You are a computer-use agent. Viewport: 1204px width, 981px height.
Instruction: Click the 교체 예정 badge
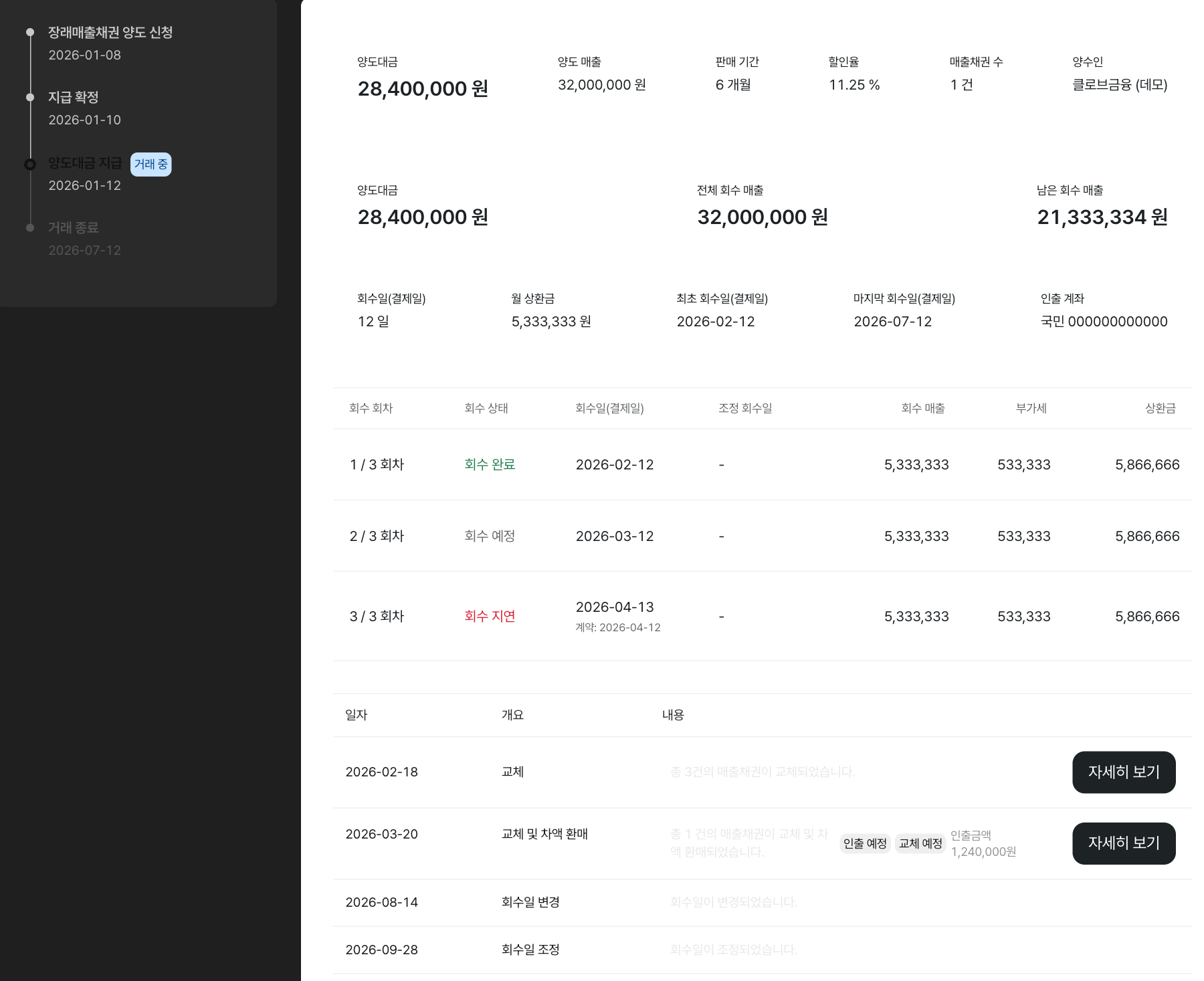[920, 843]
